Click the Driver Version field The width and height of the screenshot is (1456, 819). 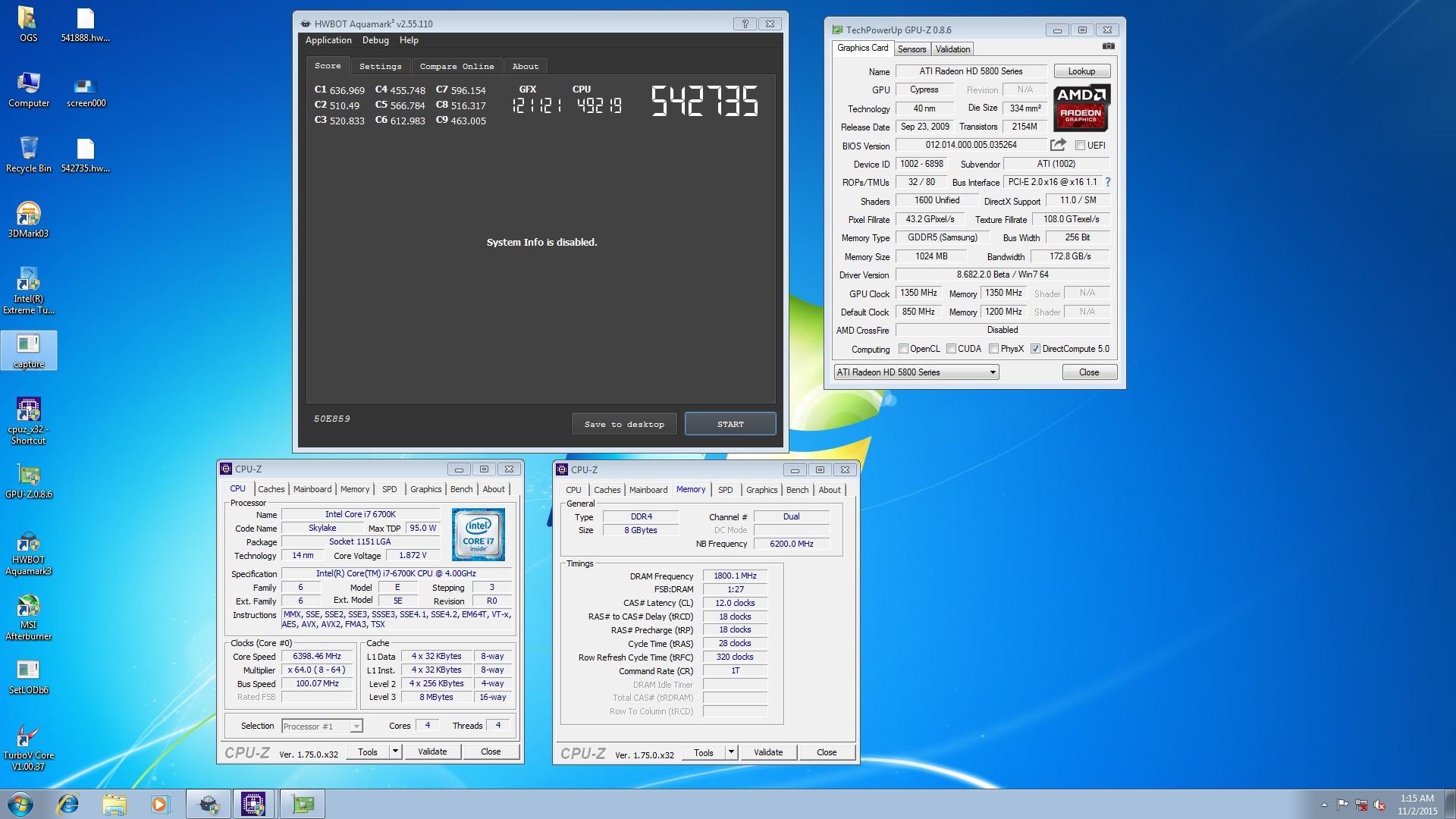[1003, 275]
